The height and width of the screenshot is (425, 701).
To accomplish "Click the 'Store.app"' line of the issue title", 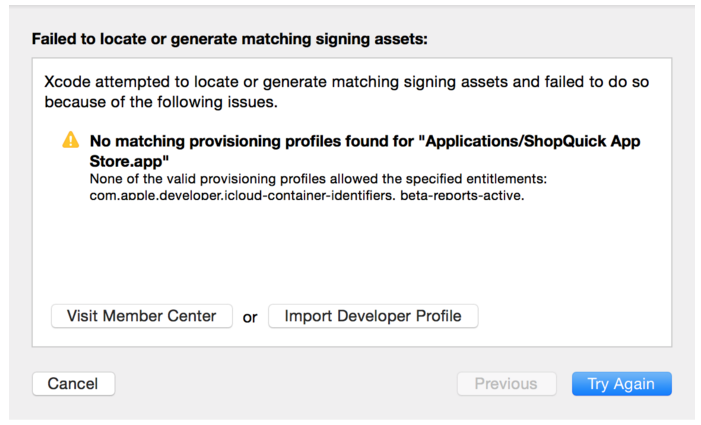I will pos(129,161).
